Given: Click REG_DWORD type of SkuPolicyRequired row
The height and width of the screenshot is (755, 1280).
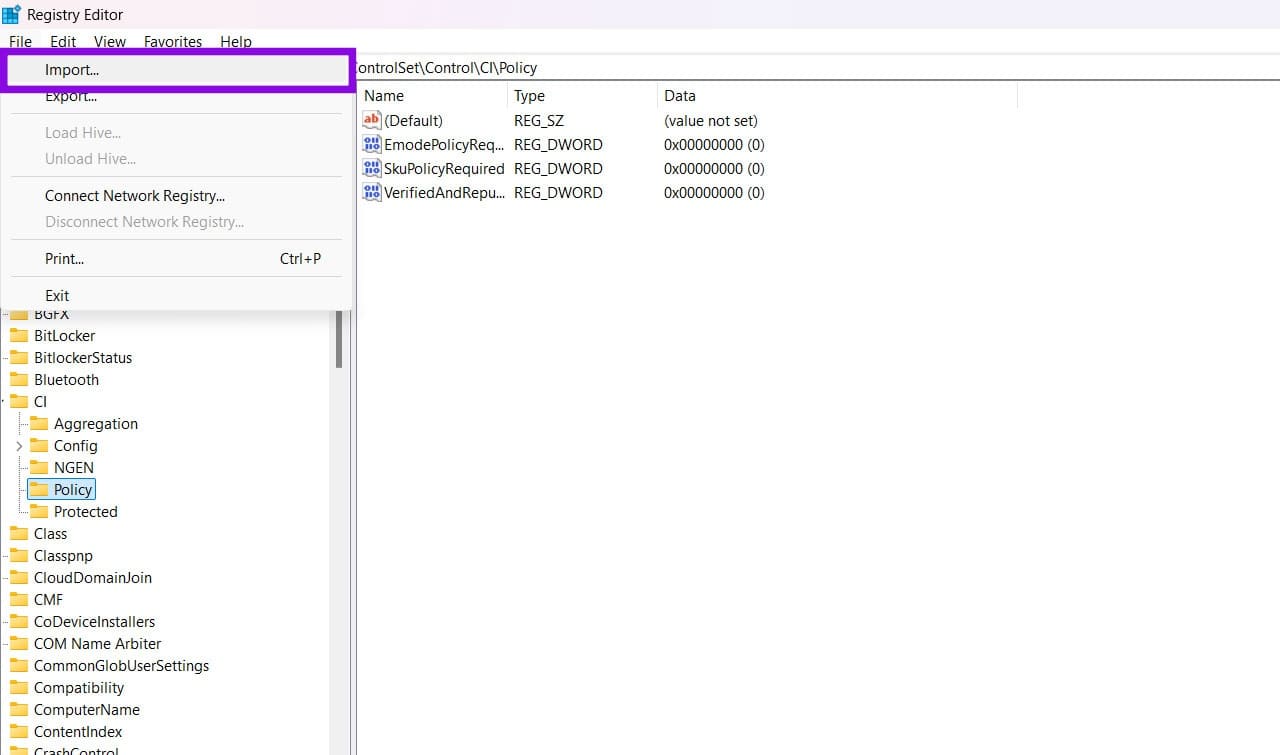Looking at the screenshot, I should [558, 168].
